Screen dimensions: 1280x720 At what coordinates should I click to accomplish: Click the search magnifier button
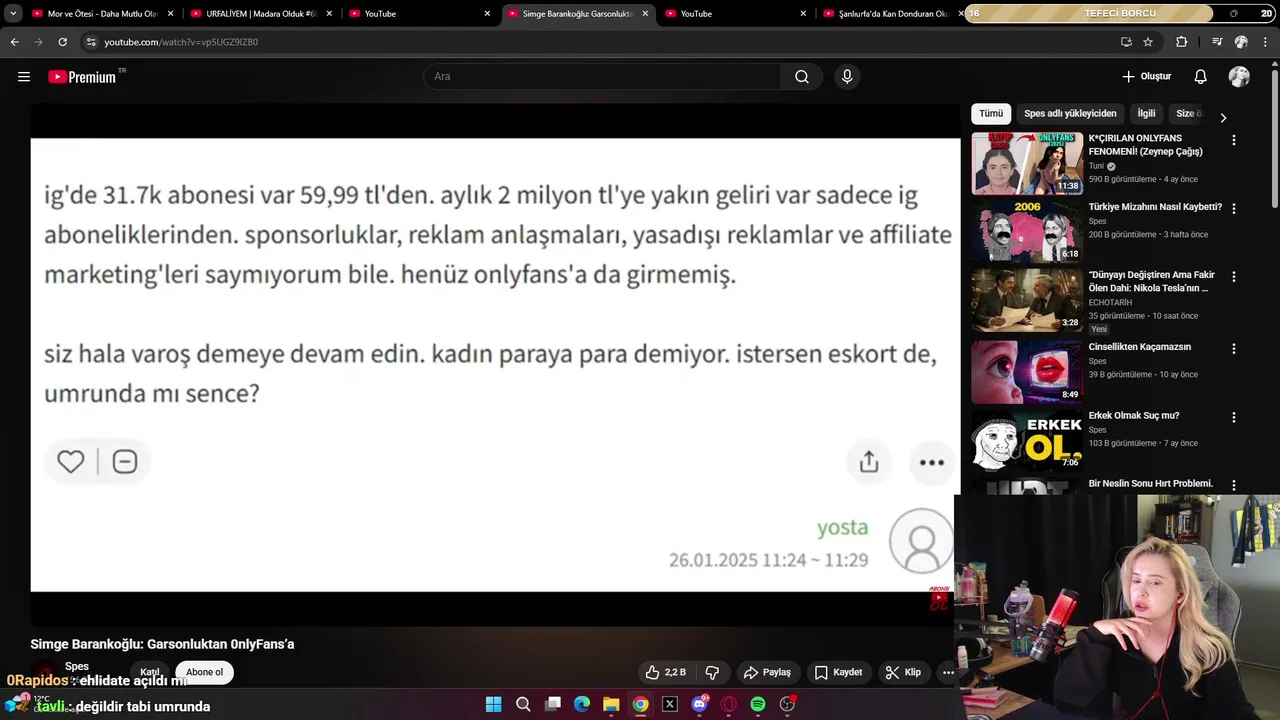(x=802, y=77)
